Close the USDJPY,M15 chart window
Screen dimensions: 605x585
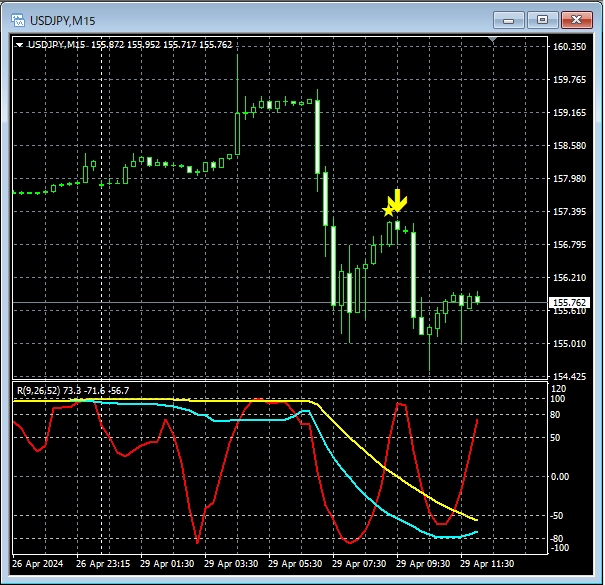576,19
